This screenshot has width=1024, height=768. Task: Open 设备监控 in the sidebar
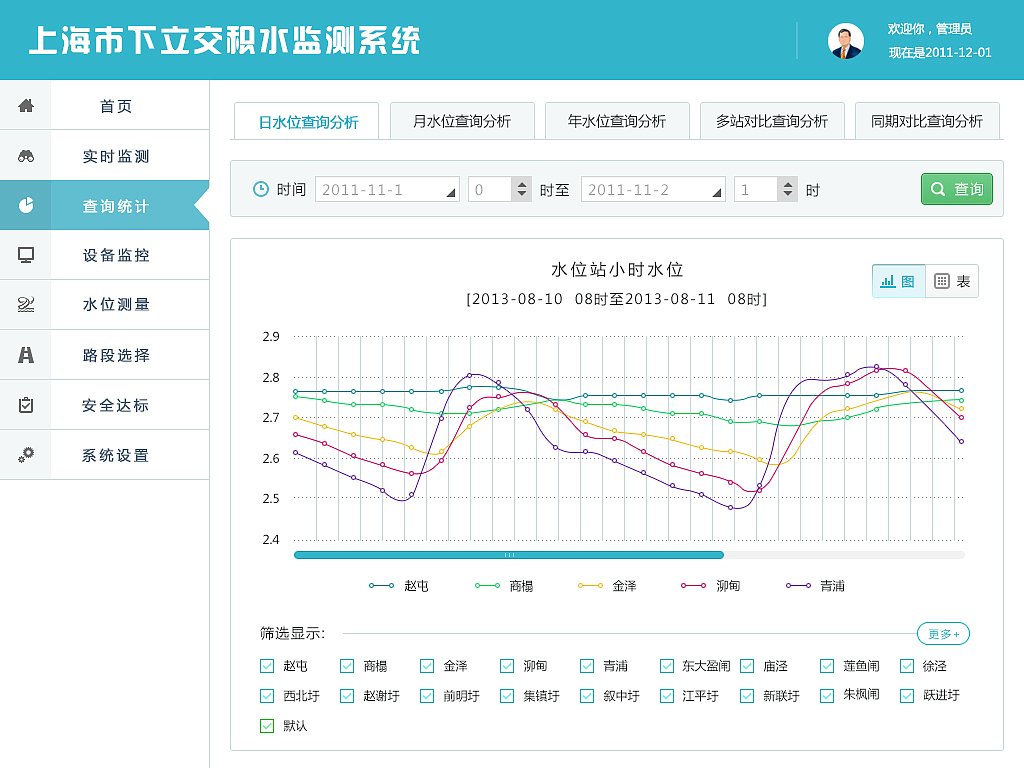pos(104,255)
